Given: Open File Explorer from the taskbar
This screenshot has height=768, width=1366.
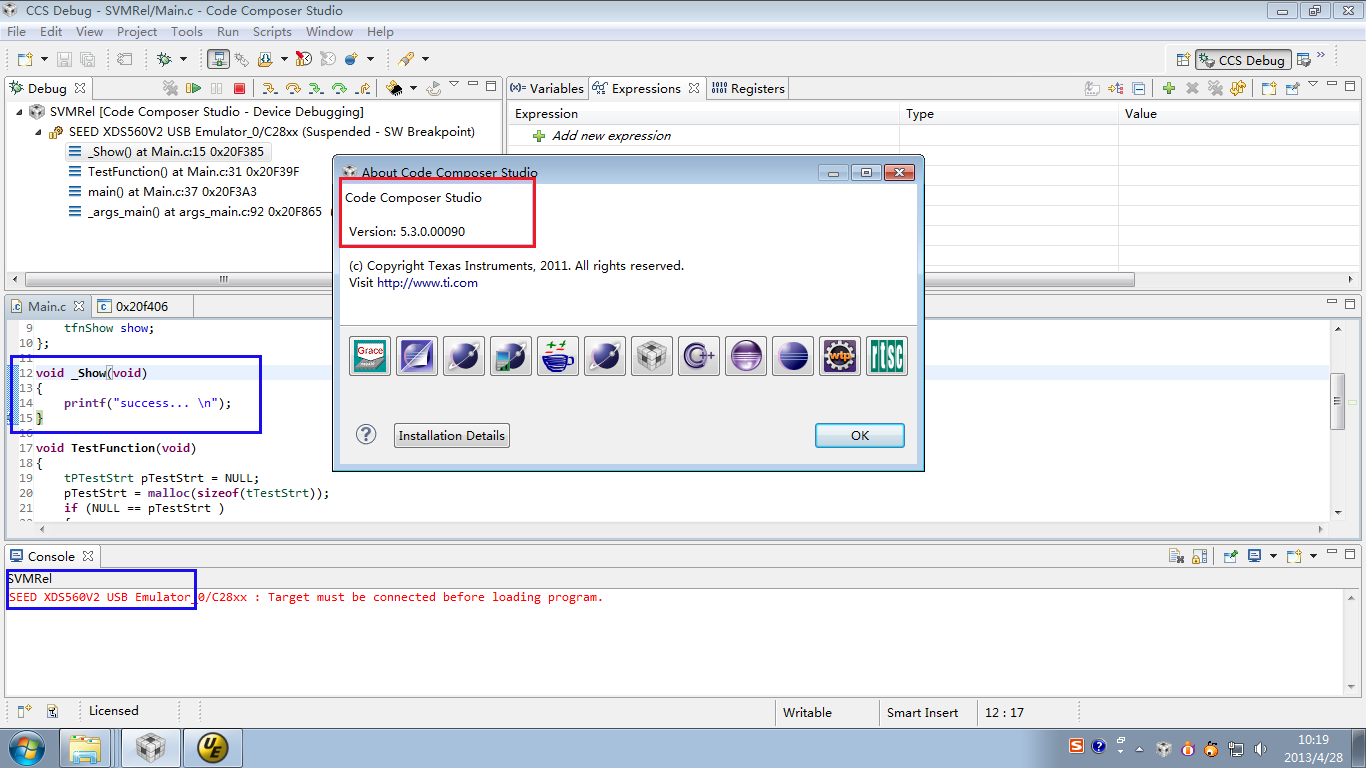Looking at the screenshot, I should [86, 747].
